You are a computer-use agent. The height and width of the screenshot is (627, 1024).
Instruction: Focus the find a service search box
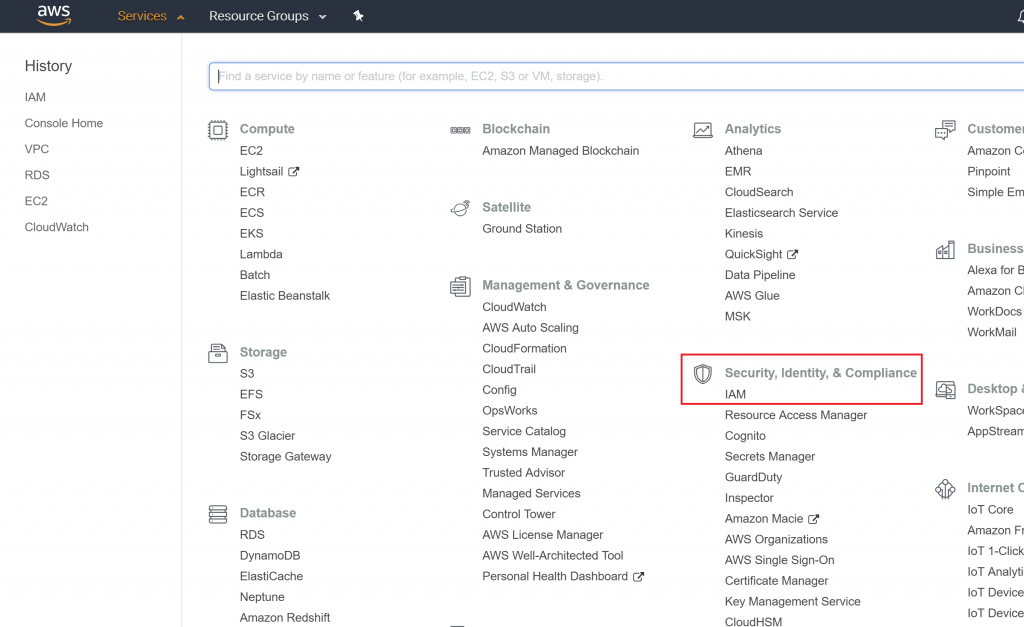pos(616,76)
